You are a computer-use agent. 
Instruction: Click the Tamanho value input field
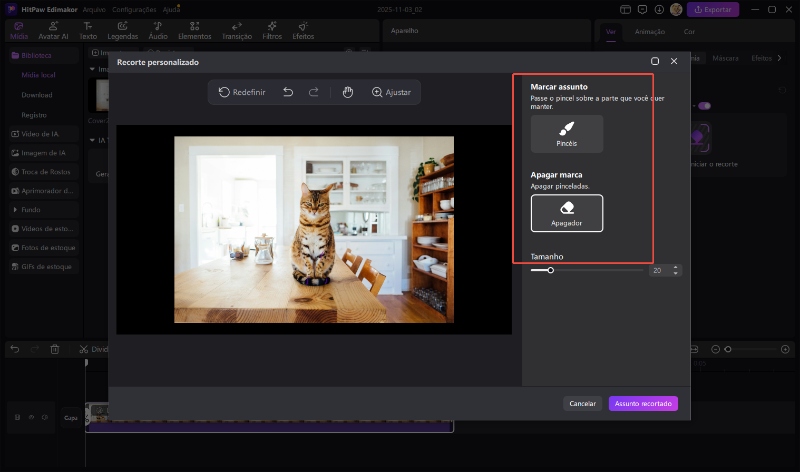click(x=659, y=270)
